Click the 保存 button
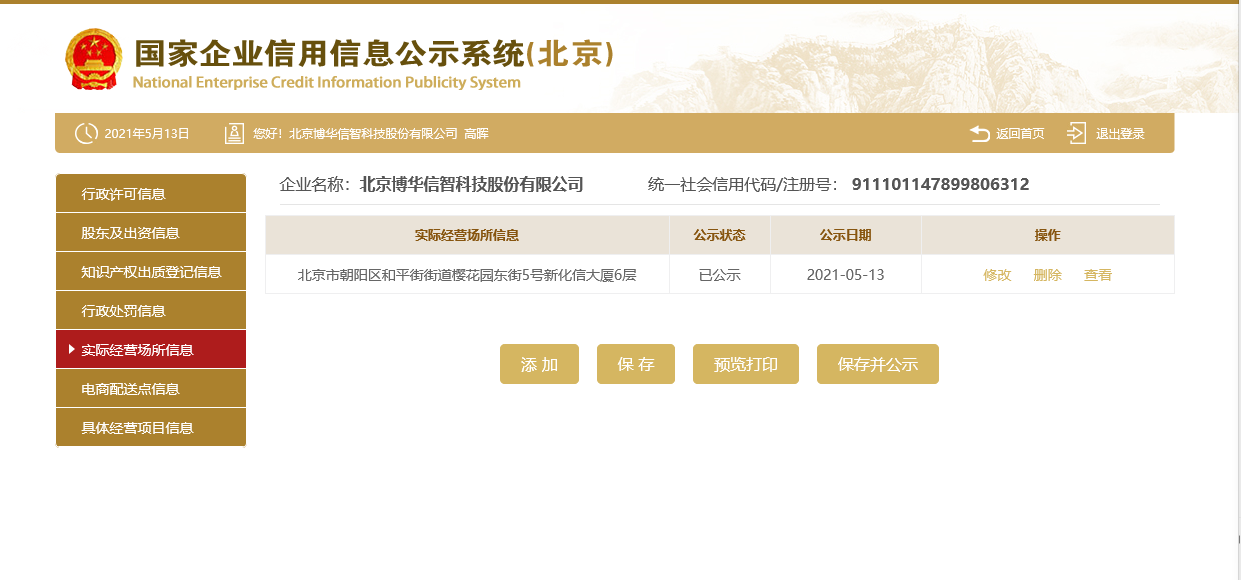 (636, 364)
